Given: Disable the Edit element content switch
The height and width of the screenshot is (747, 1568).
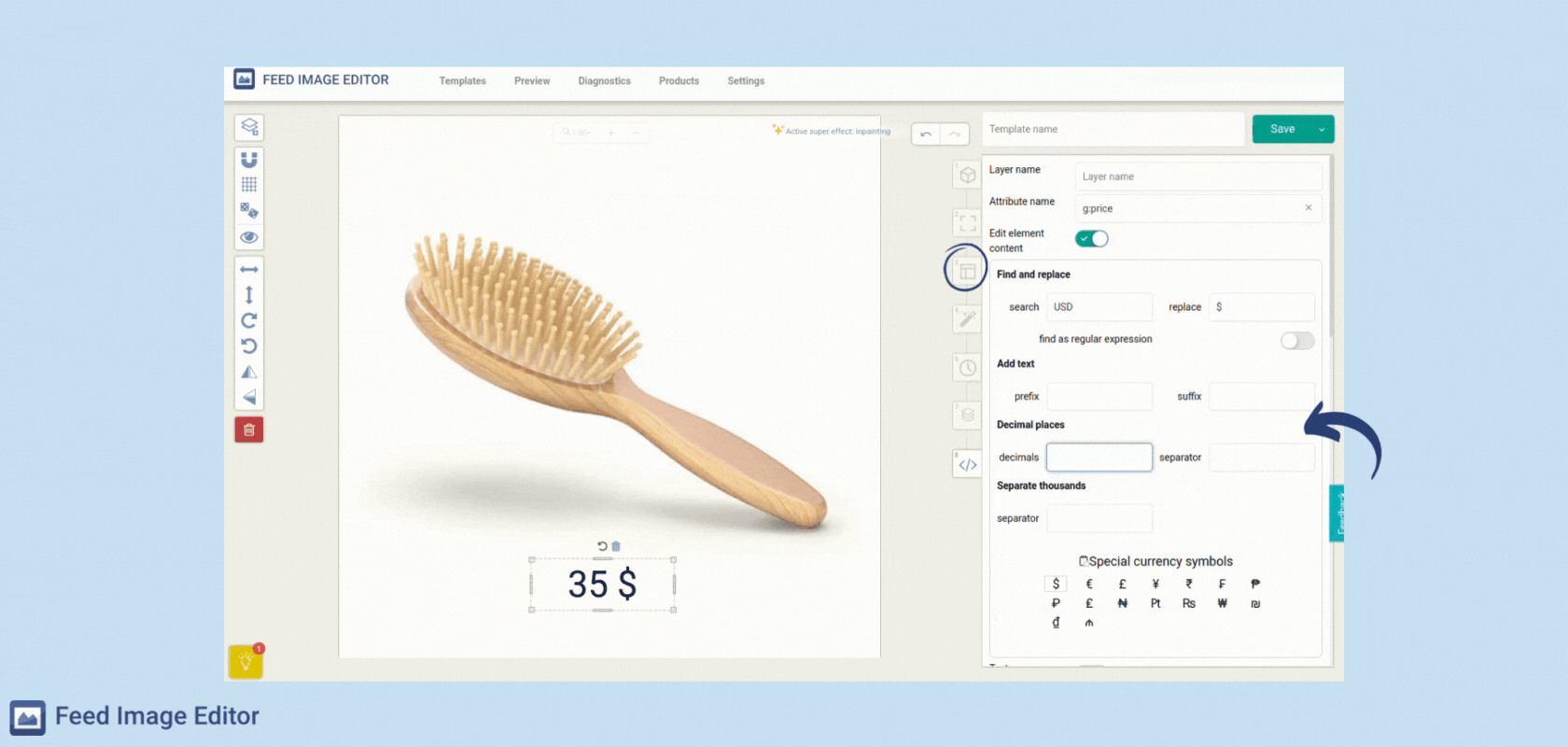Looking at the screenshot, I should click(1091, 239).
